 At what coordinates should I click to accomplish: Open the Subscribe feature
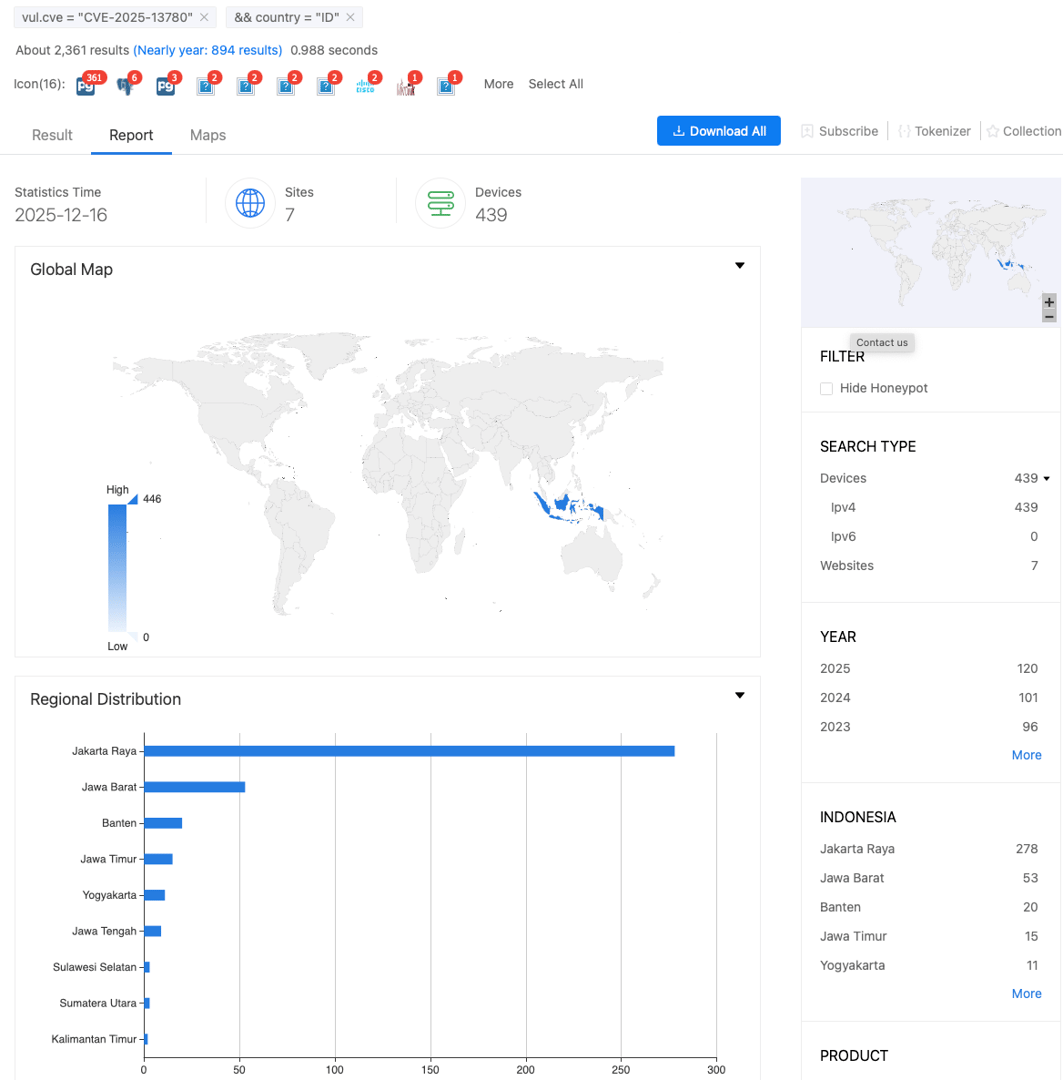click(840, 131)
